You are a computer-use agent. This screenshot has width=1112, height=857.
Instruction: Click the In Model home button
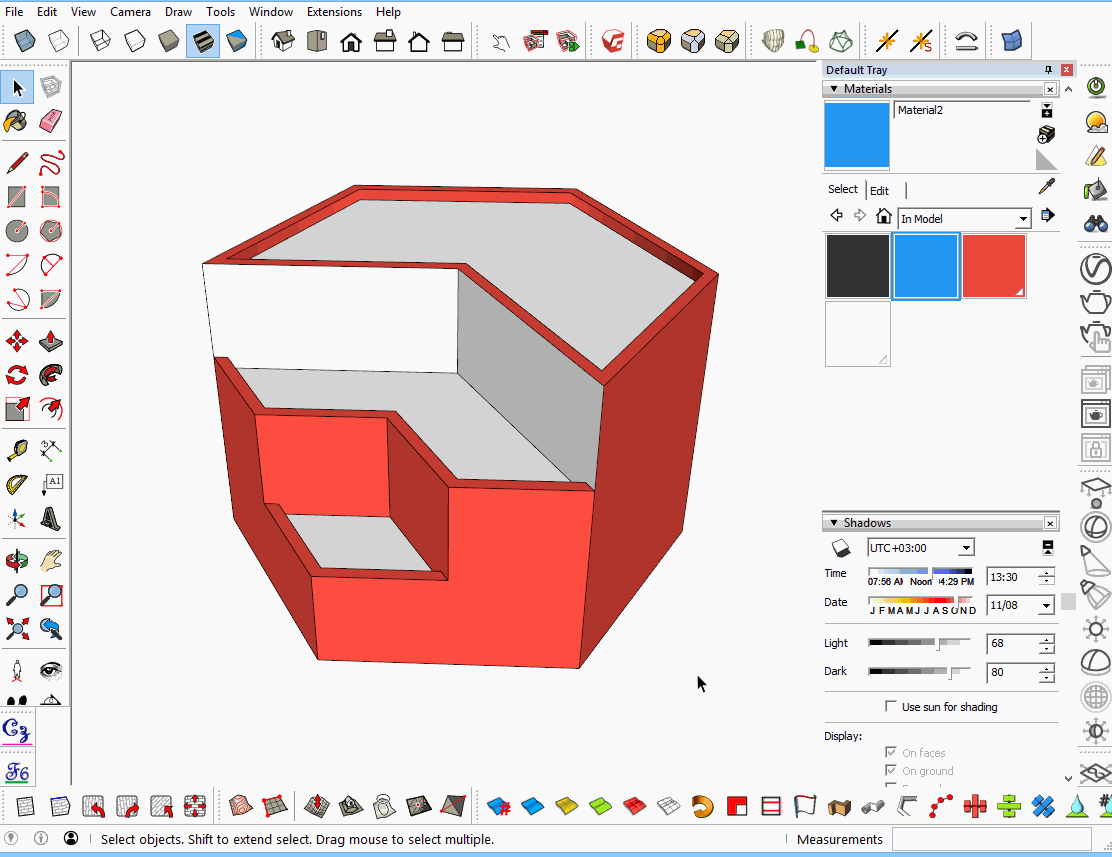883,215
